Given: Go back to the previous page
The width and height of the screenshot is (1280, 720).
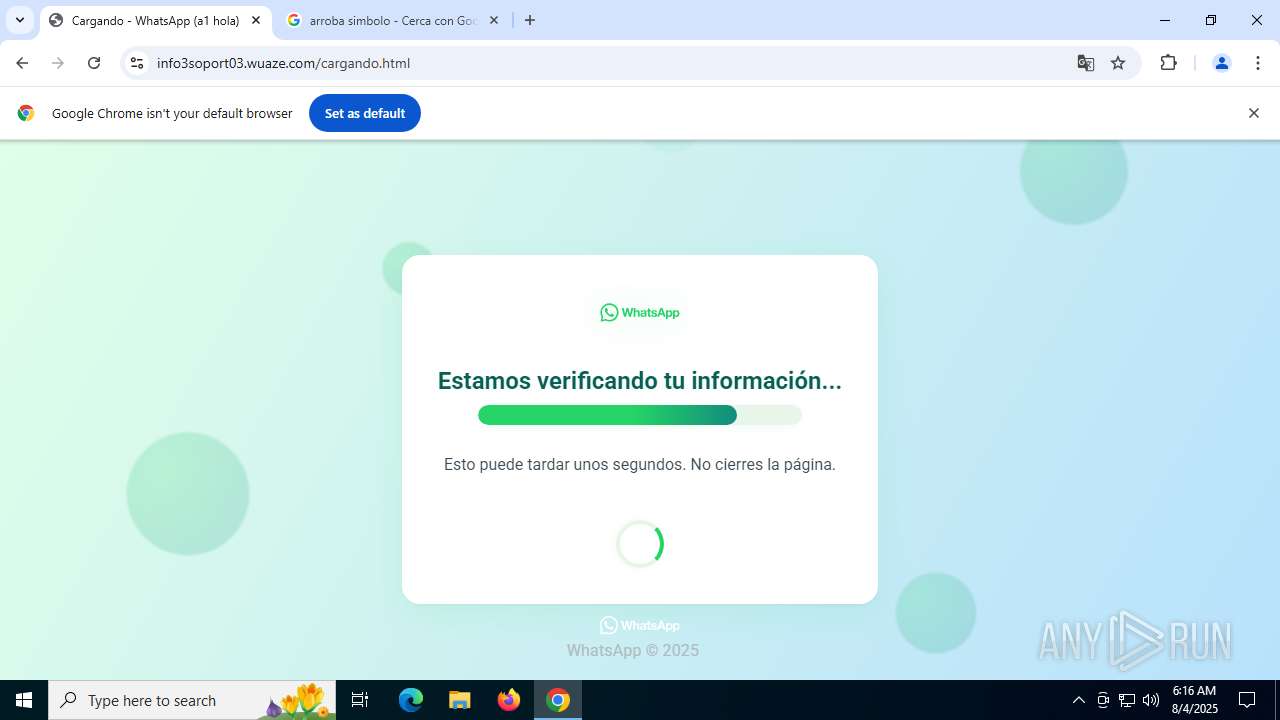Looking at the screenshot, I should tap(22, 63).
